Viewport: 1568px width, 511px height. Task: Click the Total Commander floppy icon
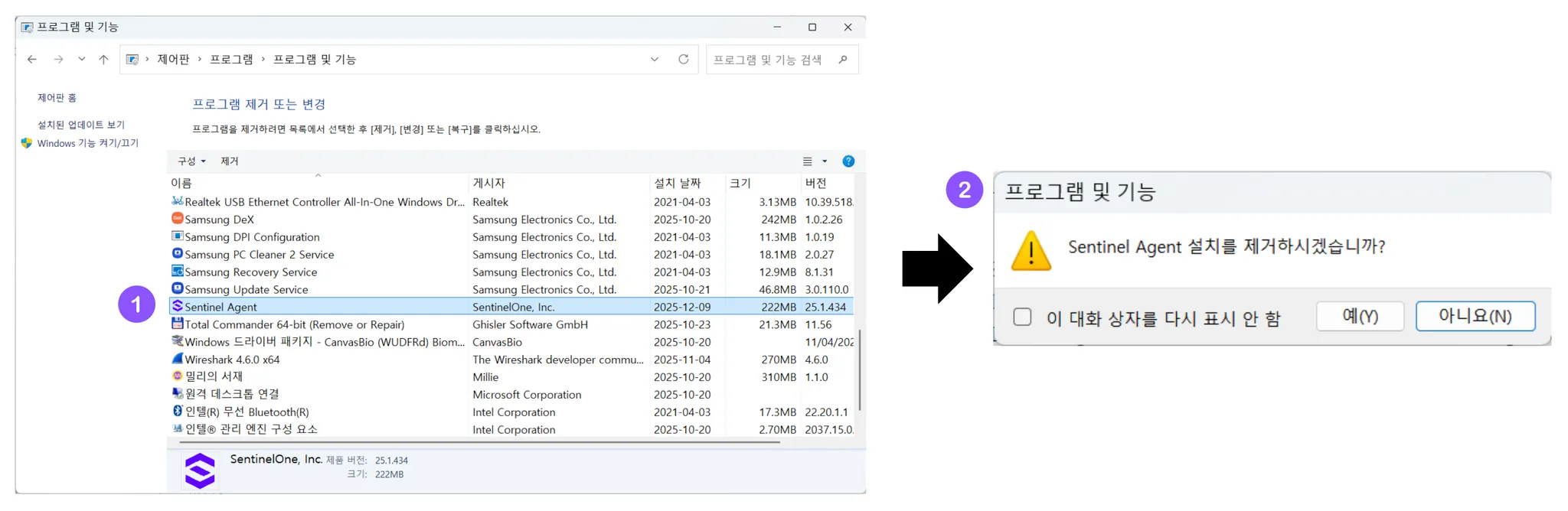pos(177,324)
